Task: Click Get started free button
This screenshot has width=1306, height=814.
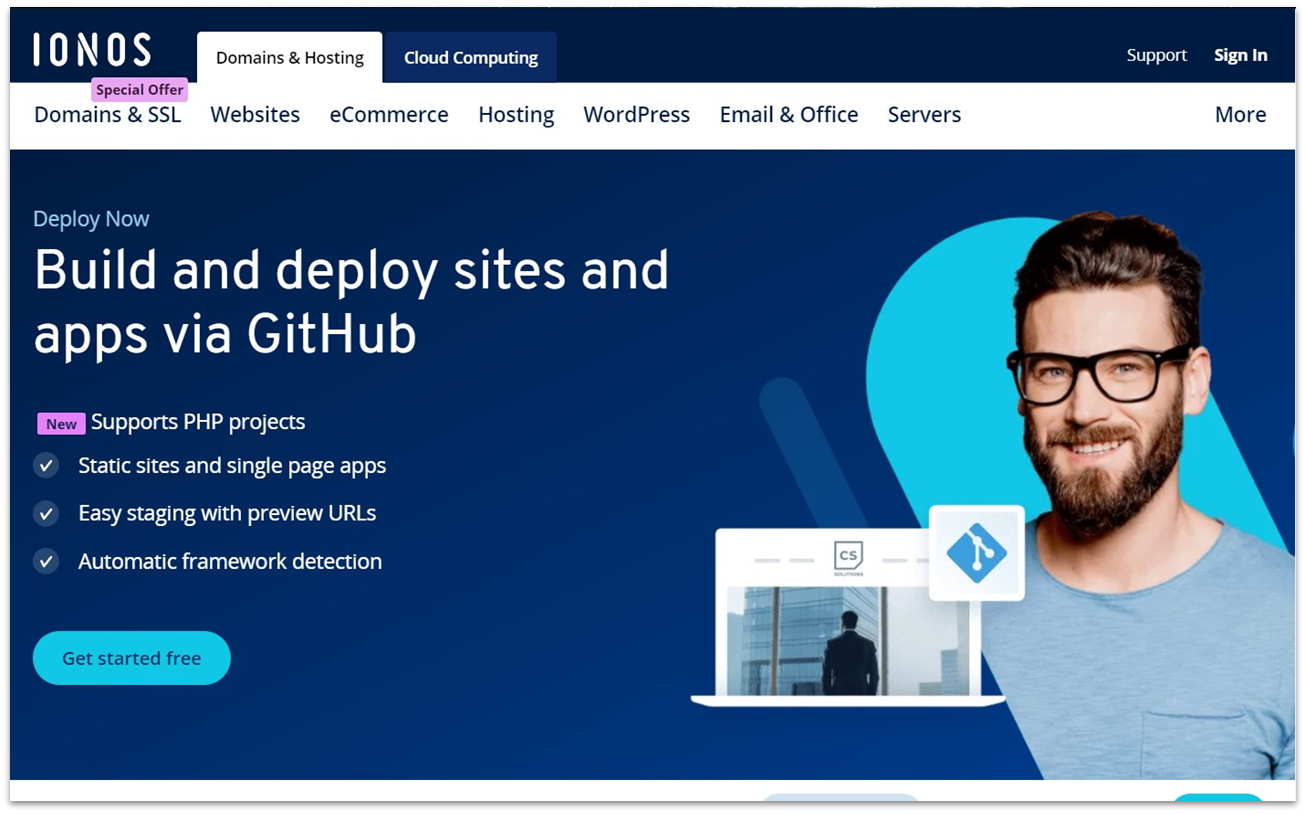Action: [132, 658]
